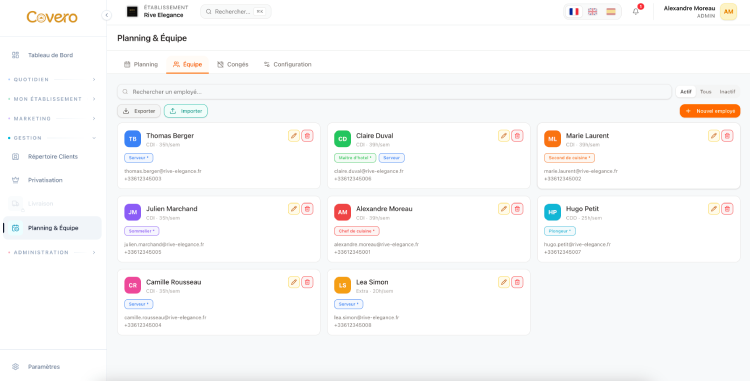The height and width of the screenshot is (381, 750).
Task: Expand the Marketing sidebar section
Action: pyautogui.click(x=52, y=119)
